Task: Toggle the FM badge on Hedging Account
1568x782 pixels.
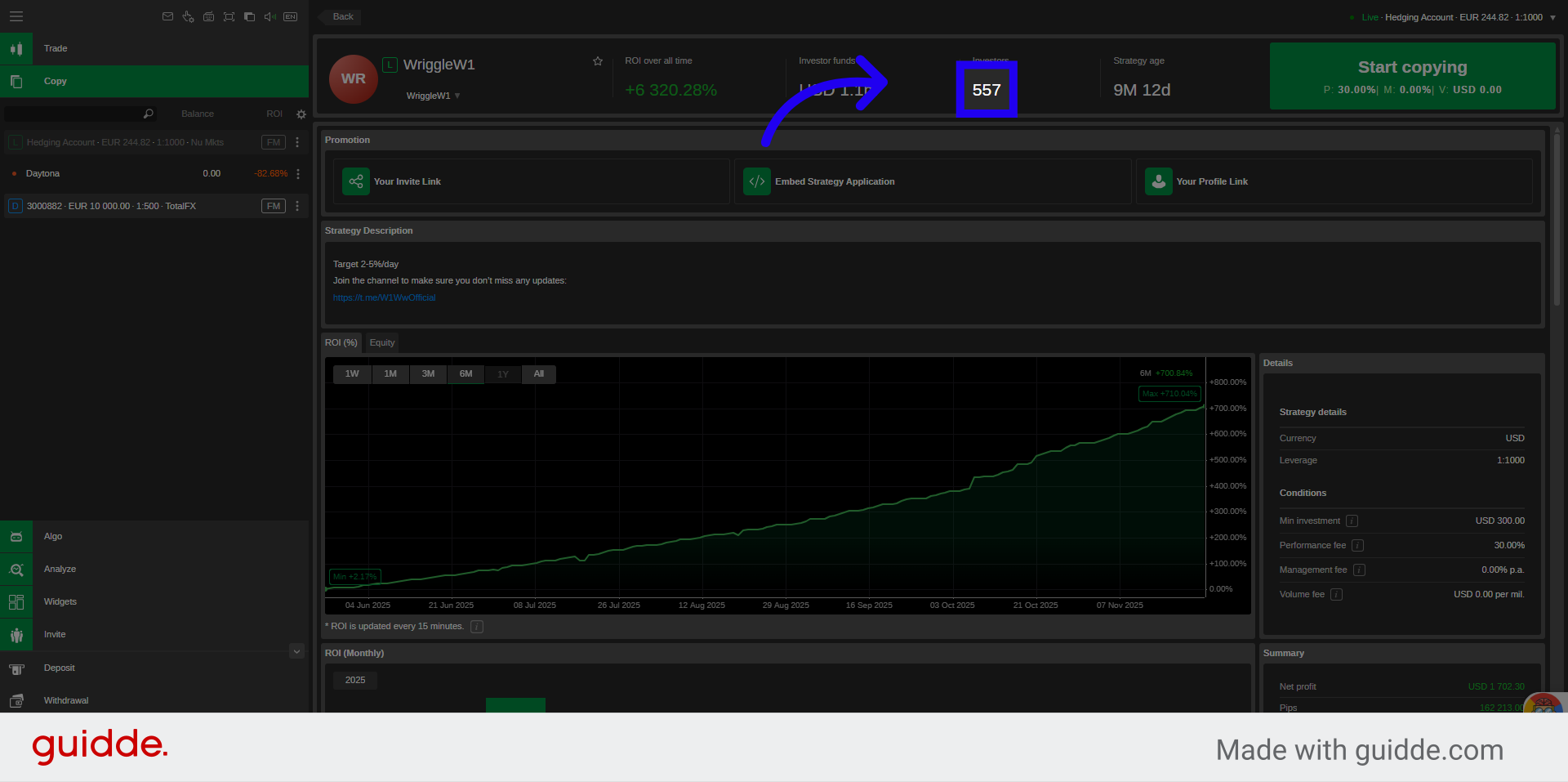Action: coord(273,141)
